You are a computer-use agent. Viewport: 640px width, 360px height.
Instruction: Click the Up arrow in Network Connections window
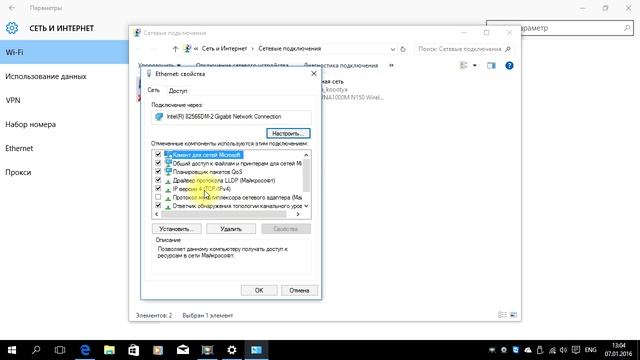[175, 49]
